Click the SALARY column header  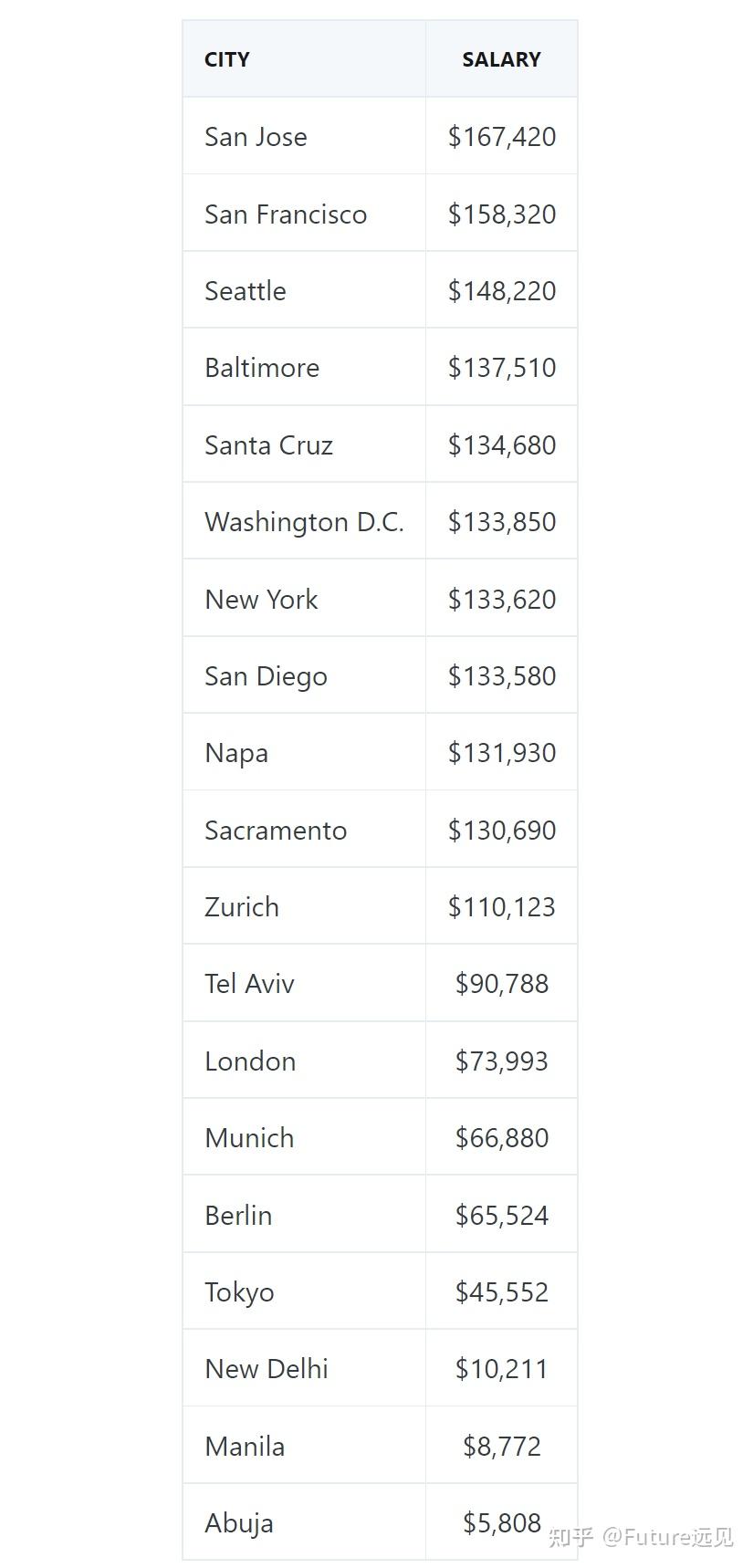[501, 59]
